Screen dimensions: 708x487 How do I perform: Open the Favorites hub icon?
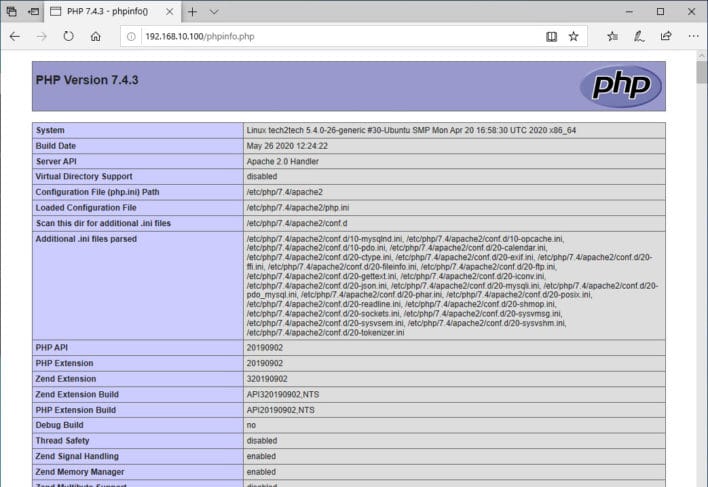click(x=612, y=36)
